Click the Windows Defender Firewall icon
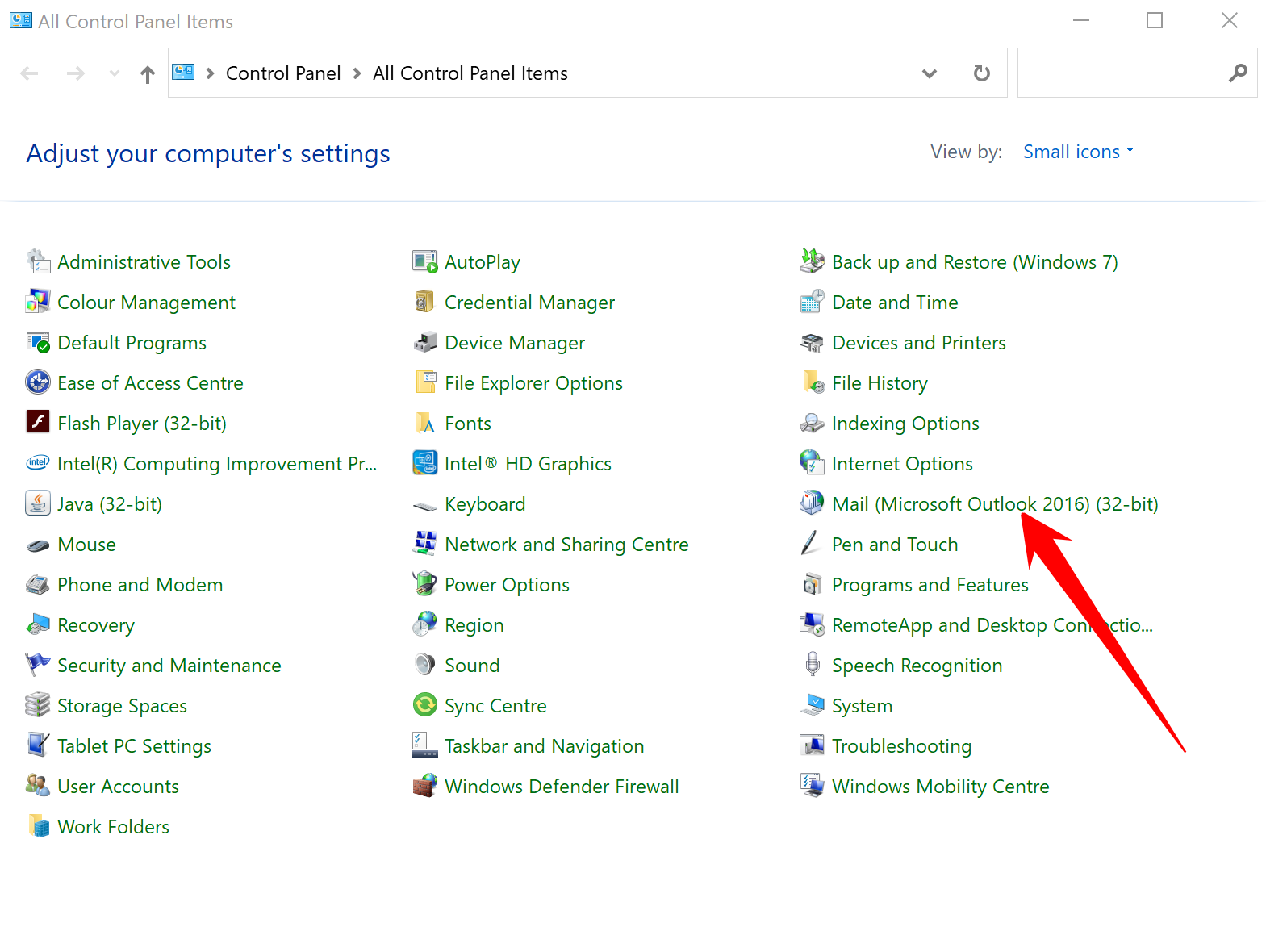This screenshot has width=1266, height=952. [x=425, y=785]
